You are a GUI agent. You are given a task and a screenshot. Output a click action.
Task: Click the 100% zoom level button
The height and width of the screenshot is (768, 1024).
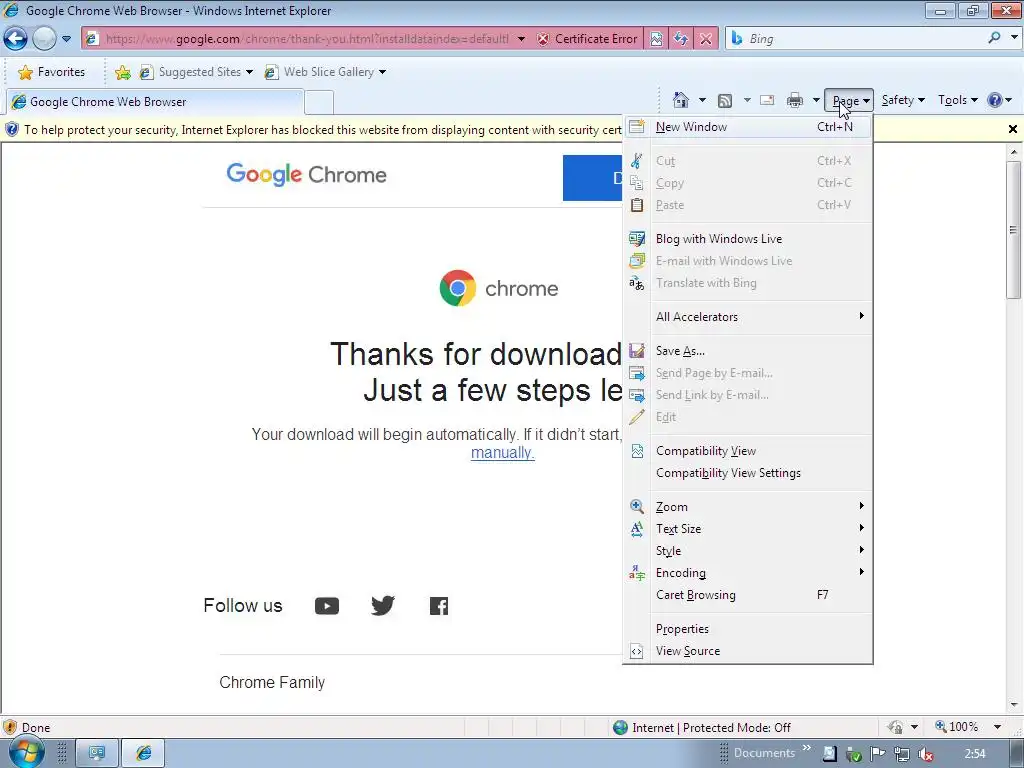957,727
